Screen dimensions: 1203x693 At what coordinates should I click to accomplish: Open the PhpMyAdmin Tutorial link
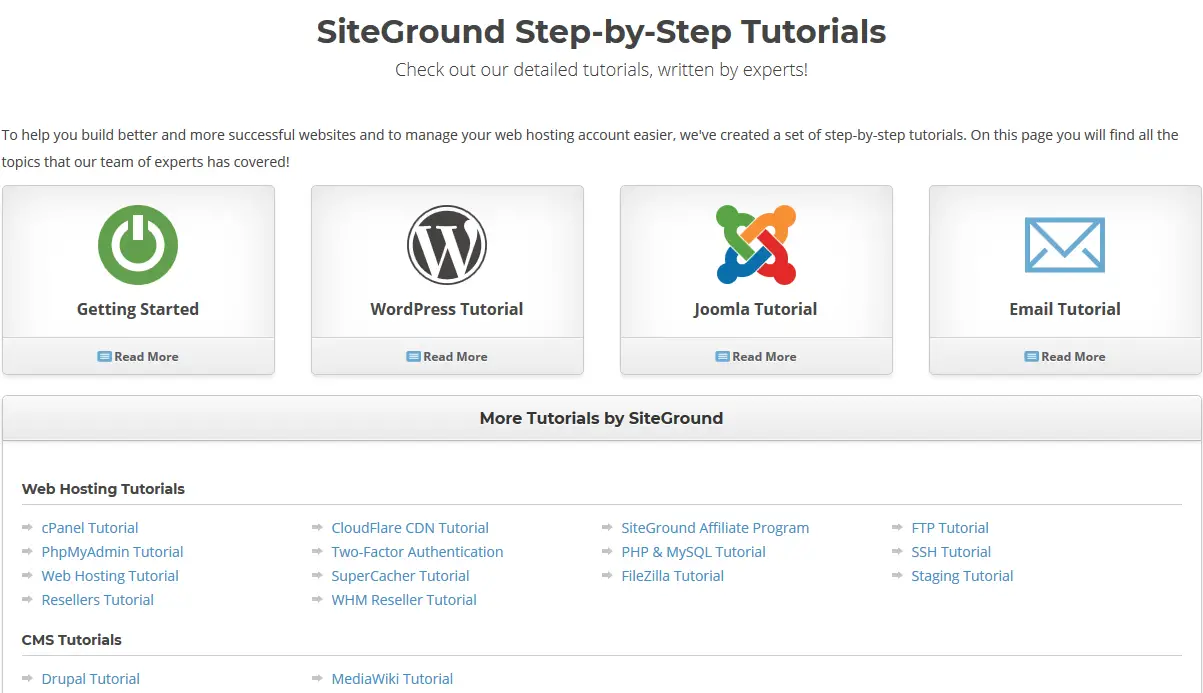pos(112,552)
